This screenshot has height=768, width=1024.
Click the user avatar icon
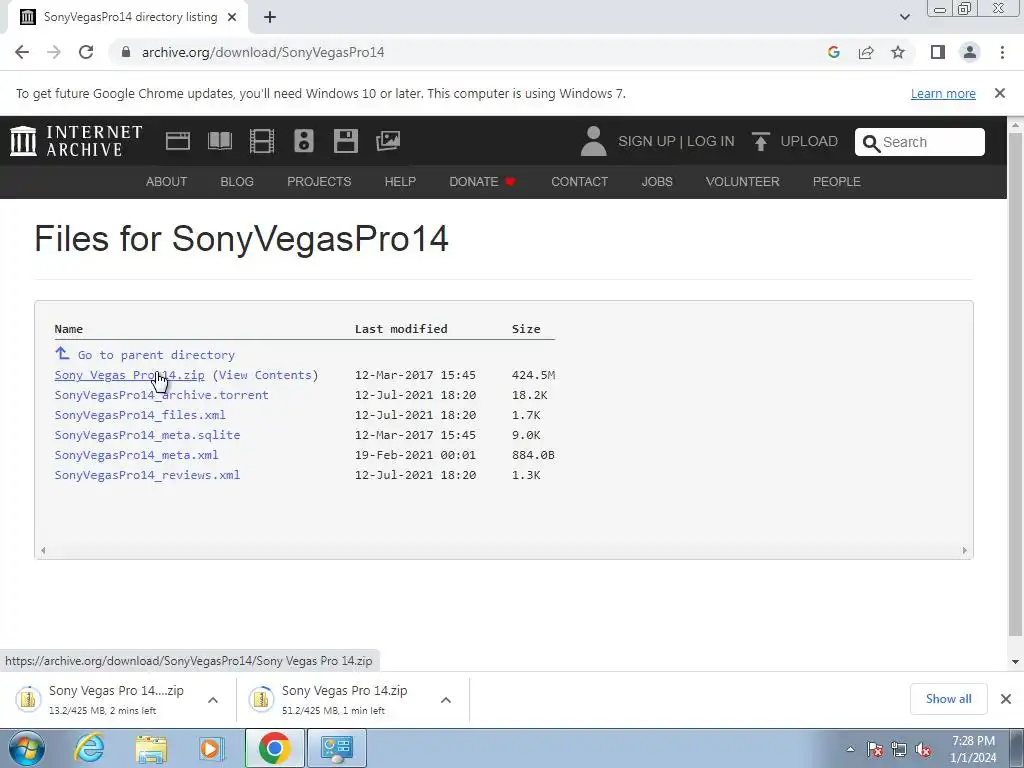593,141
